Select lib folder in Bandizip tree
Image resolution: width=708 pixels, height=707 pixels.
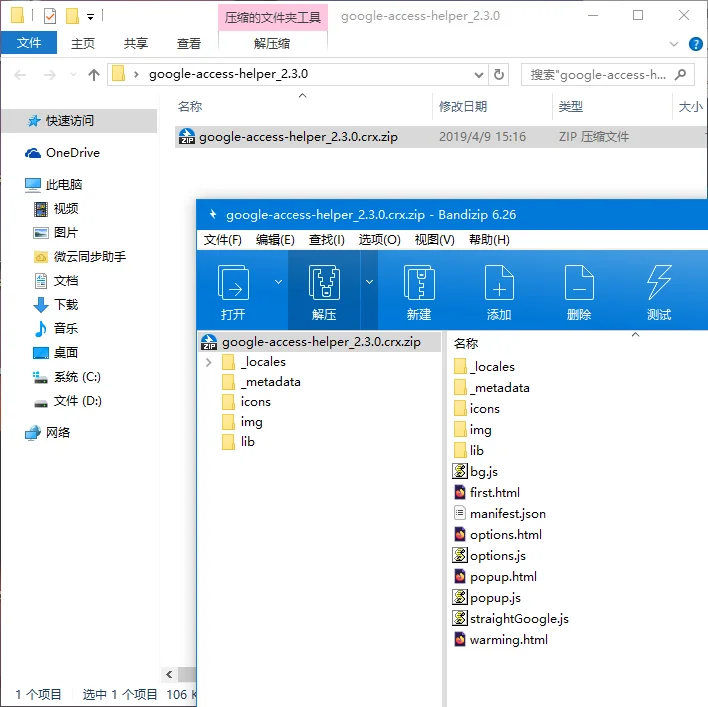coord(238,442)
